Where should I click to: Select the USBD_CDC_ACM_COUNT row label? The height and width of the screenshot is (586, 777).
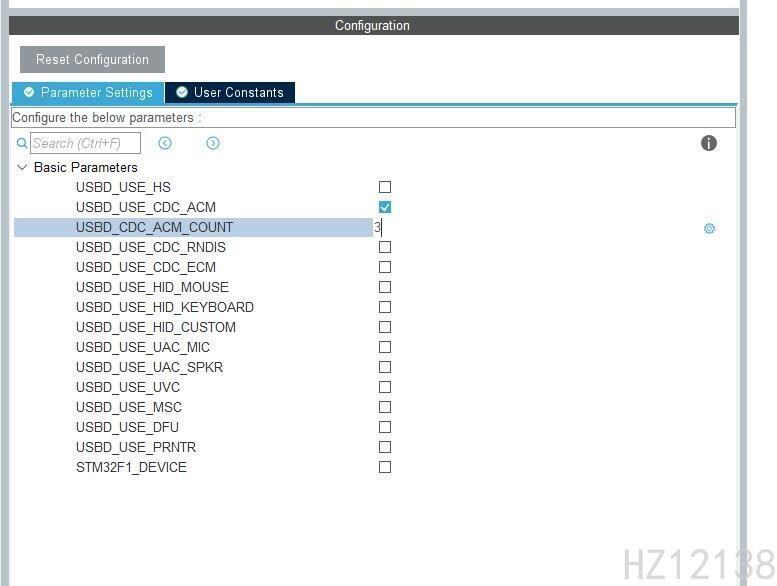(x=154, y=227)
